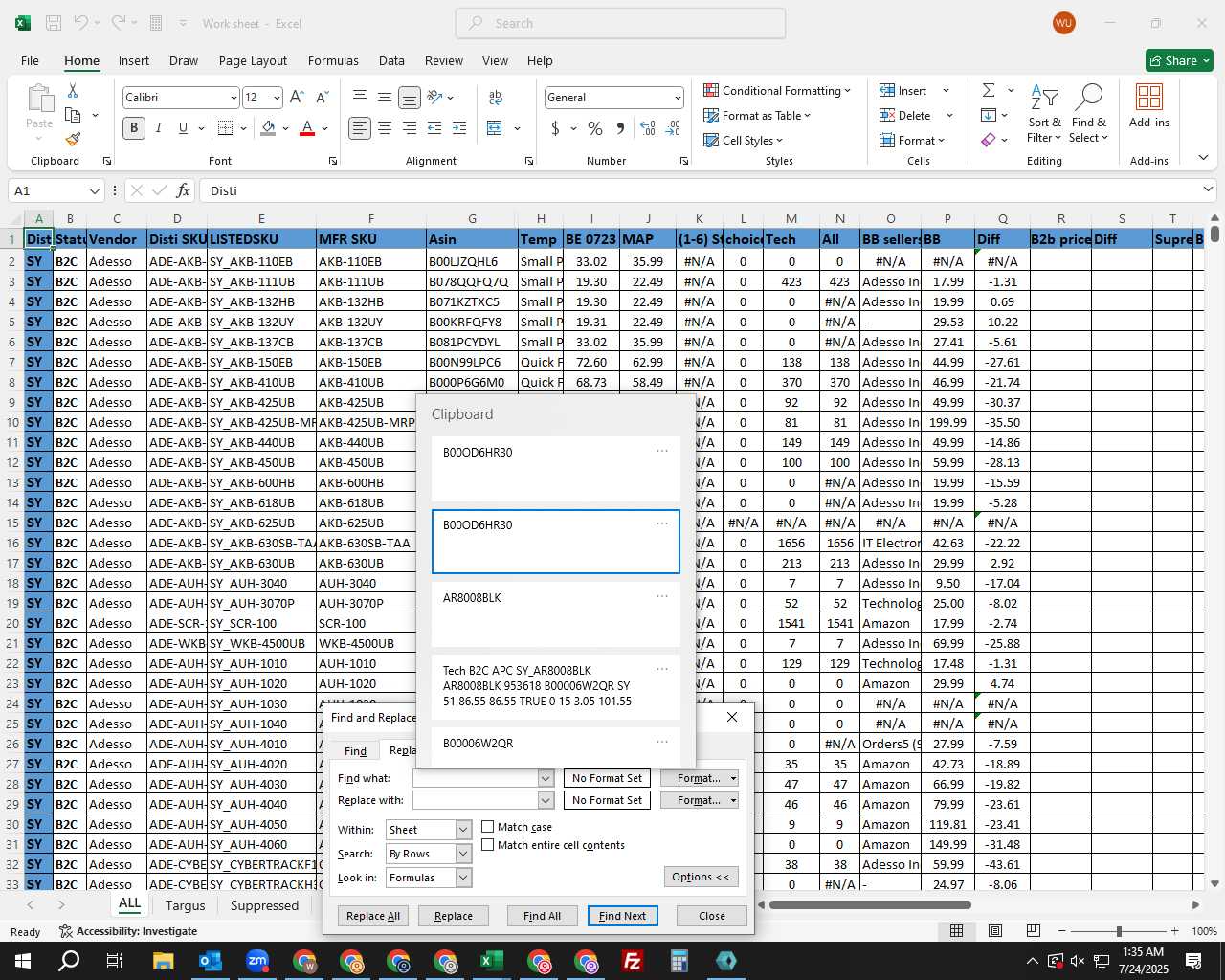Open Sort & Filter tool
1225x980 pixels.
[1044, 115]
